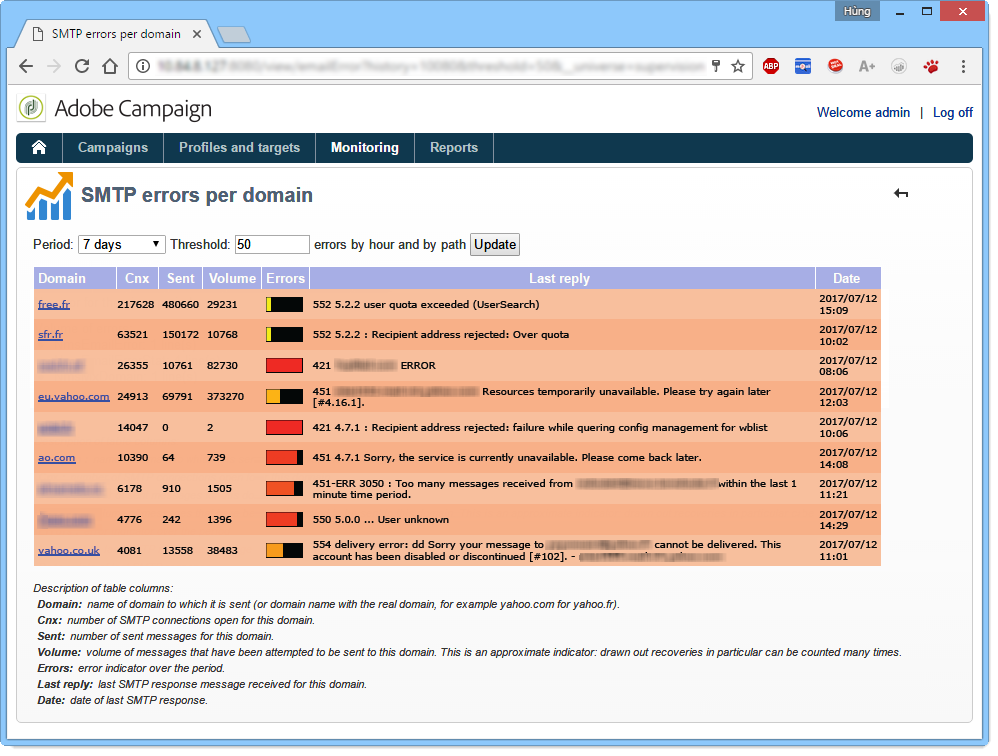Open a new browser tab
The height and width of the screenshot is (756, 998).
(x=234, y=34)
